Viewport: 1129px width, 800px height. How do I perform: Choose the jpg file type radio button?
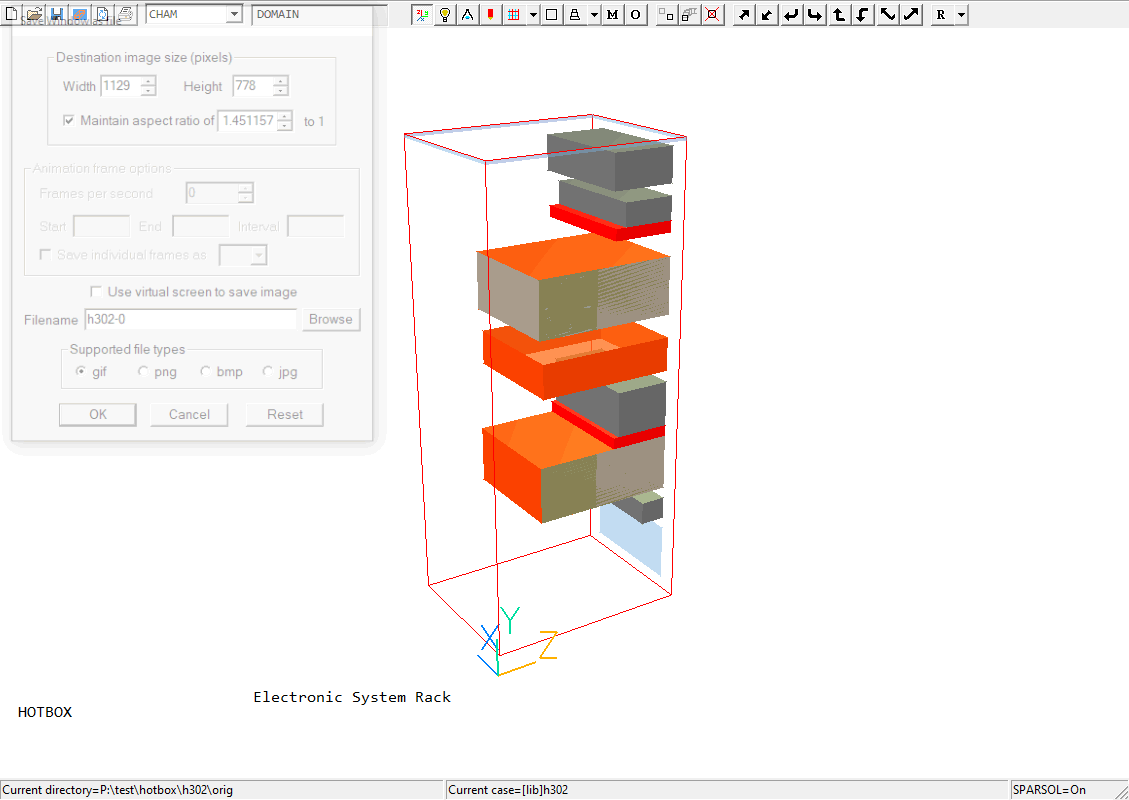268,372
